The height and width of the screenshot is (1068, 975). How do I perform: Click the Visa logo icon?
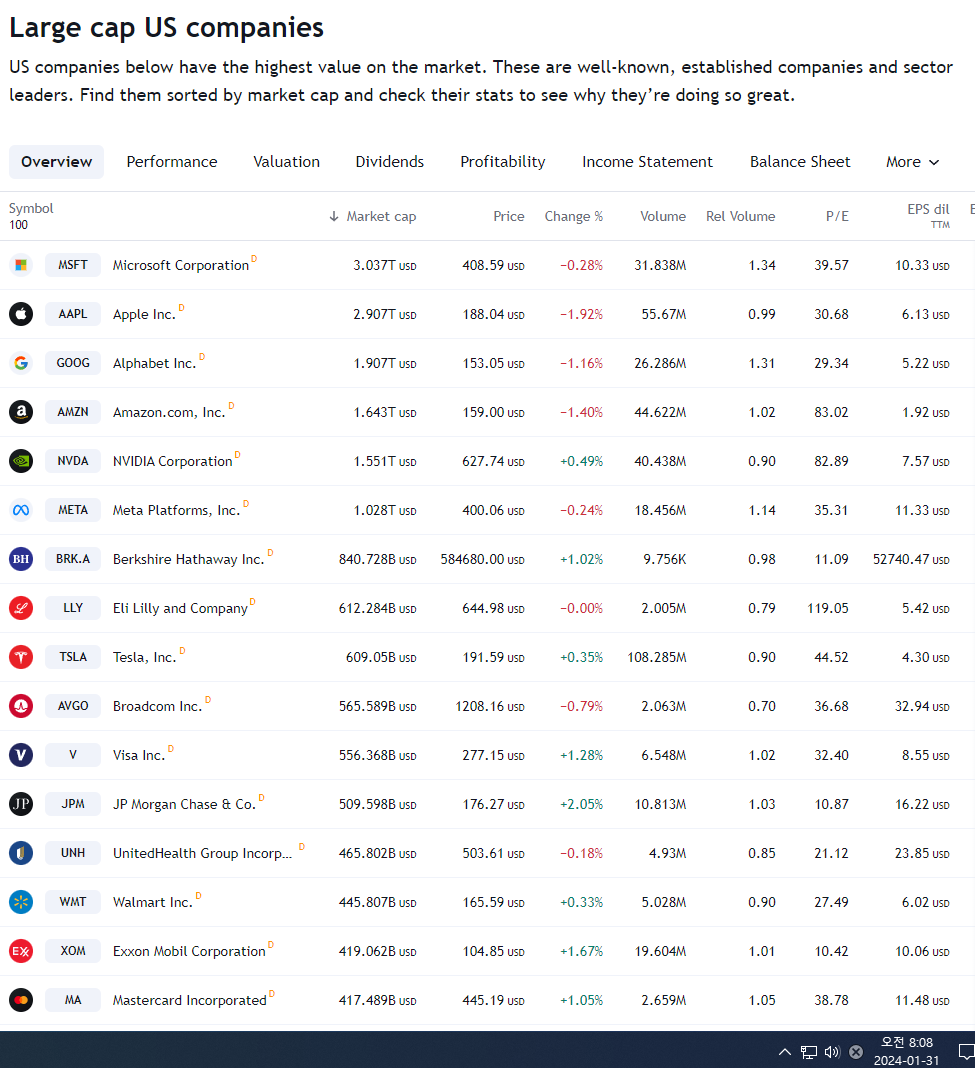click(x=21, y=755)
